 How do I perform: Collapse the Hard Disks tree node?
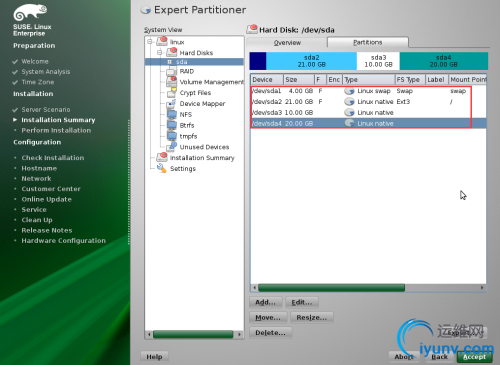(160, 52)
